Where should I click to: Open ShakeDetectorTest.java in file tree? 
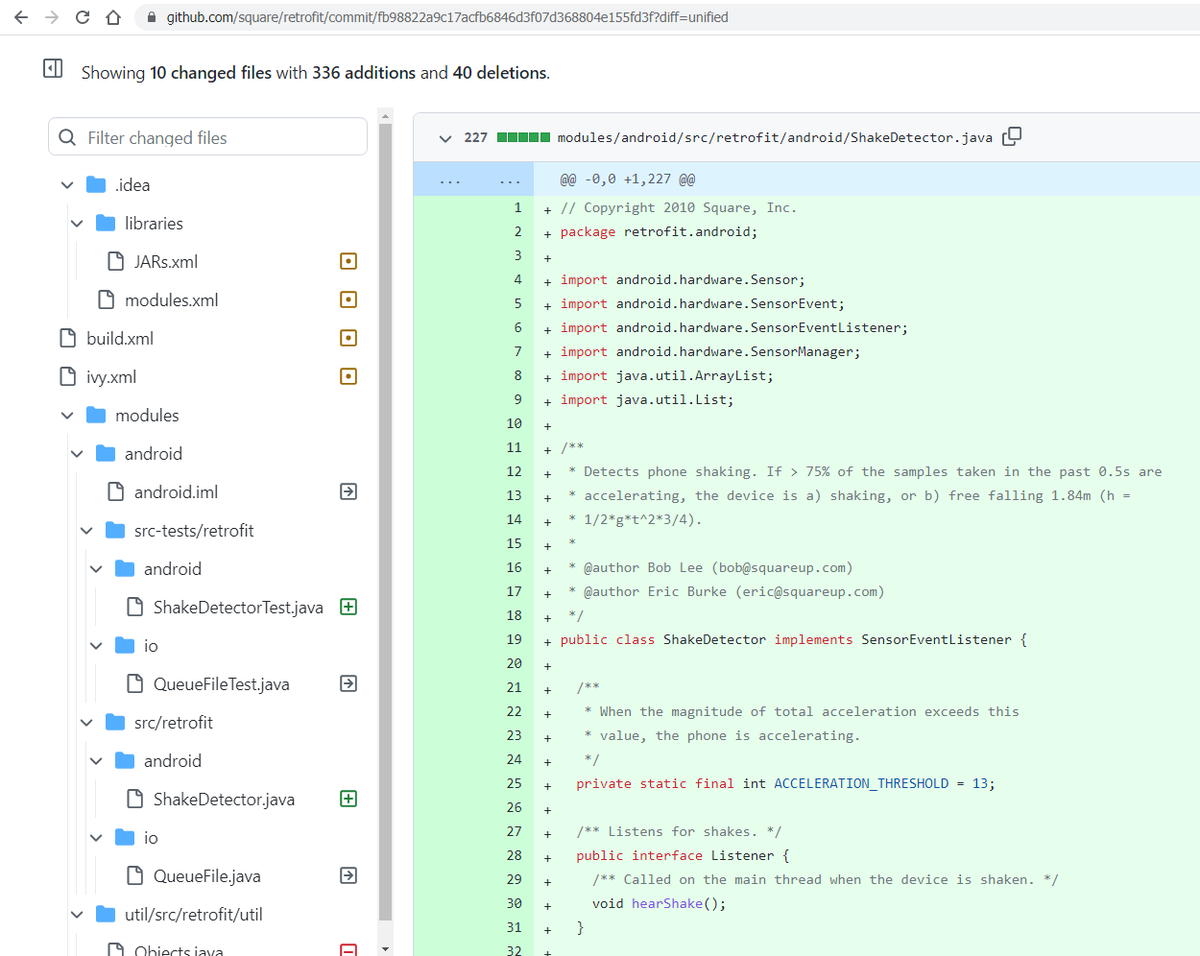pyautogui.click(x=238, y=607)
